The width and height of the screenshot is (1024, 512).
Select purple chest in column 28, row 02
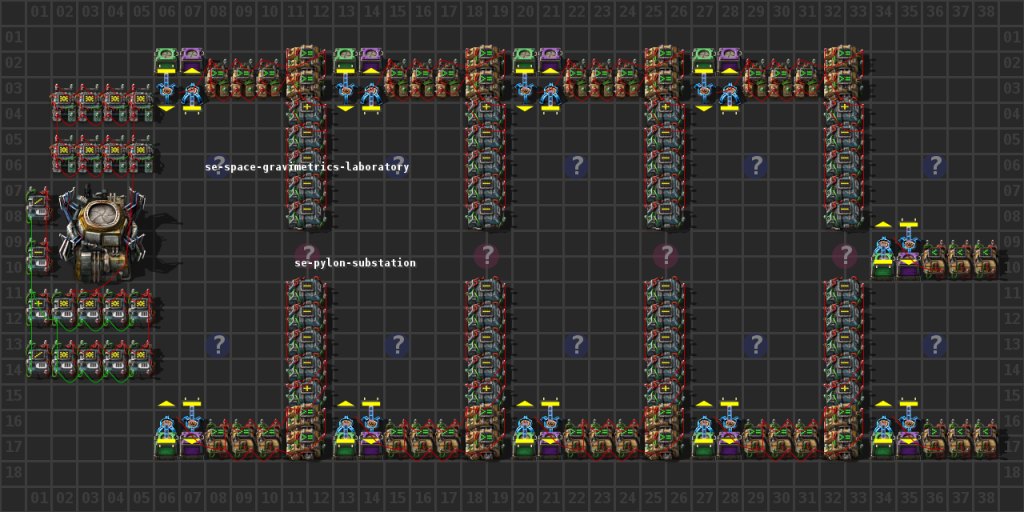click(729, 61)
